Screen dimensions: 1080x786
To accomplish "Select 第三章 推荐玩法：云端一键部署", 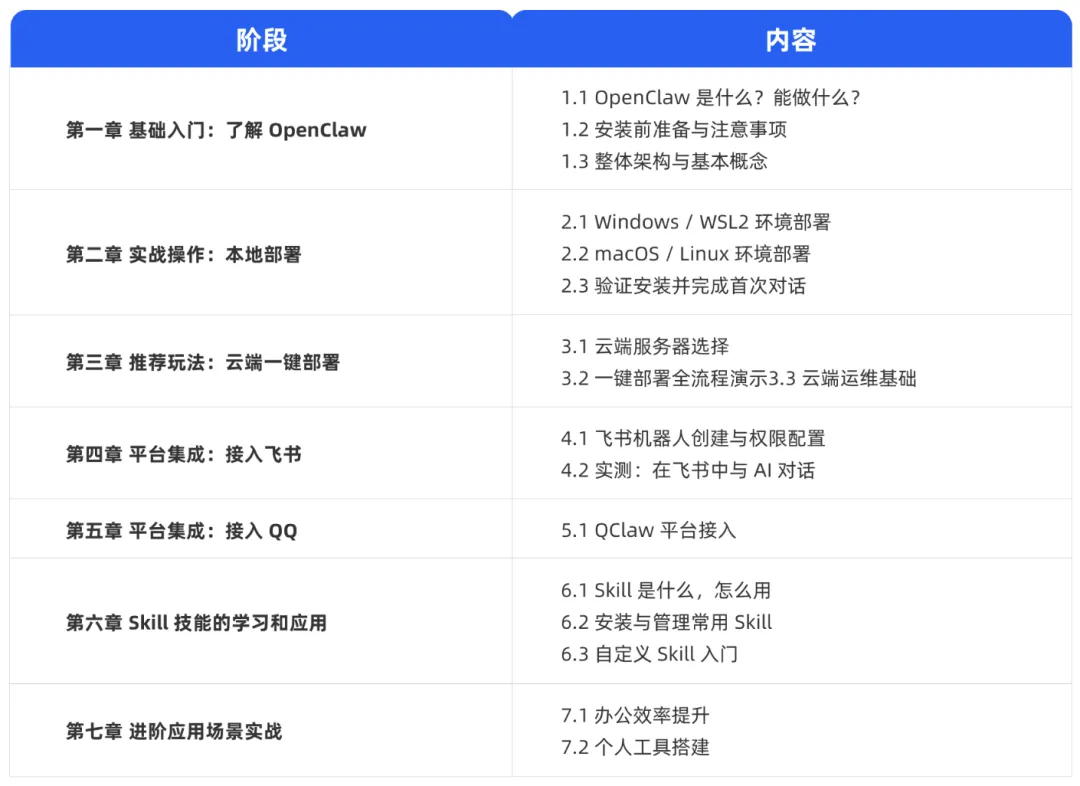I will pyautogui.click(x=203, y=362).
